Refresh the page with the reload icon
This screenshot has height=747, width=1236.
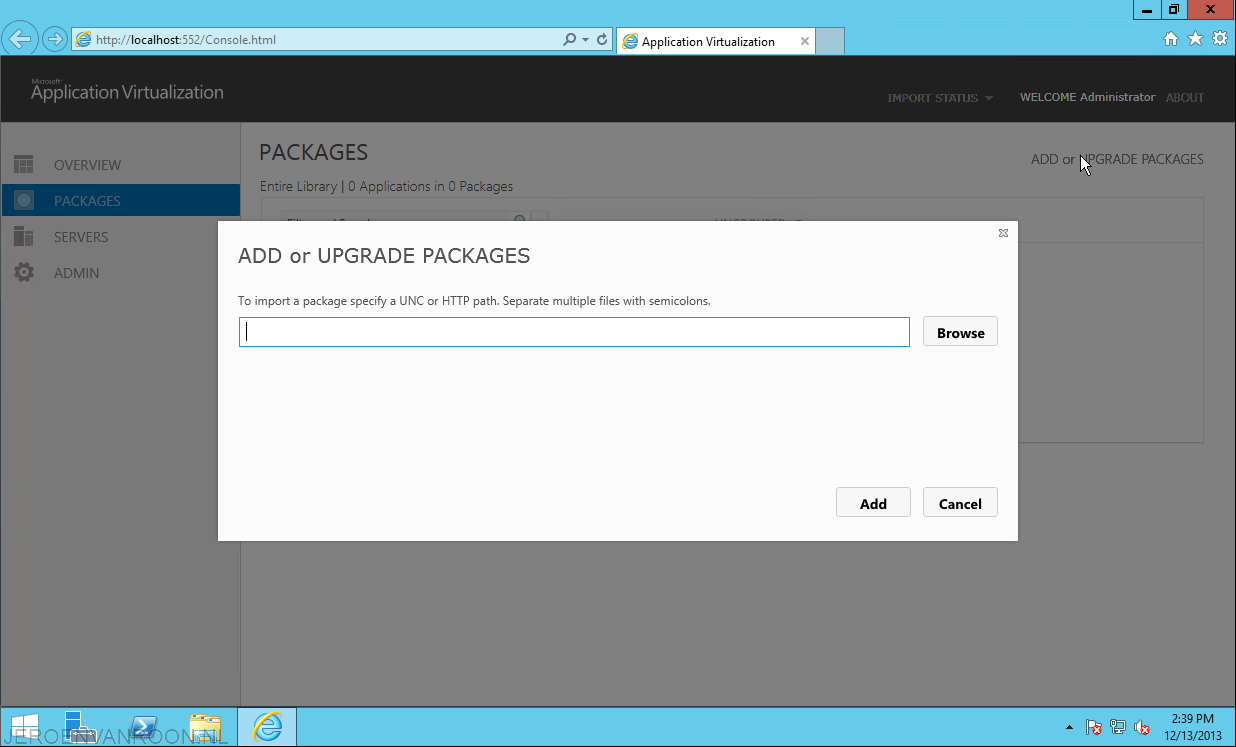pyautogui.click(x=602, y=40)
